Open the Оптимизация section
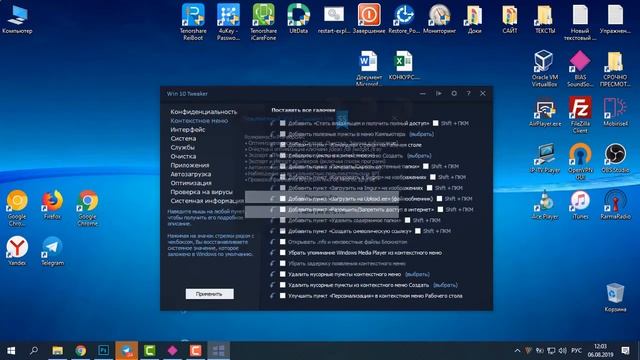The width and height of the screenshot is (640, 360). tap(191, 183)
